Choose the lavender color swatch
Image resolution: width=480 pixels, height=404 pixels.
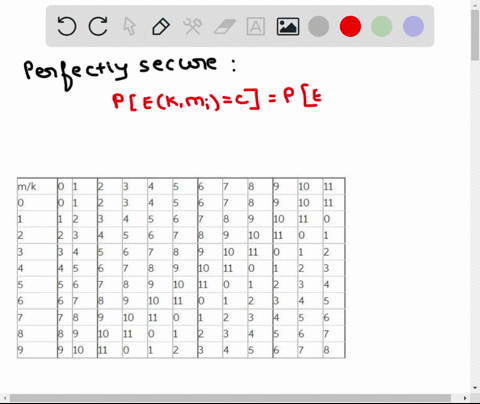pos(413,26)
